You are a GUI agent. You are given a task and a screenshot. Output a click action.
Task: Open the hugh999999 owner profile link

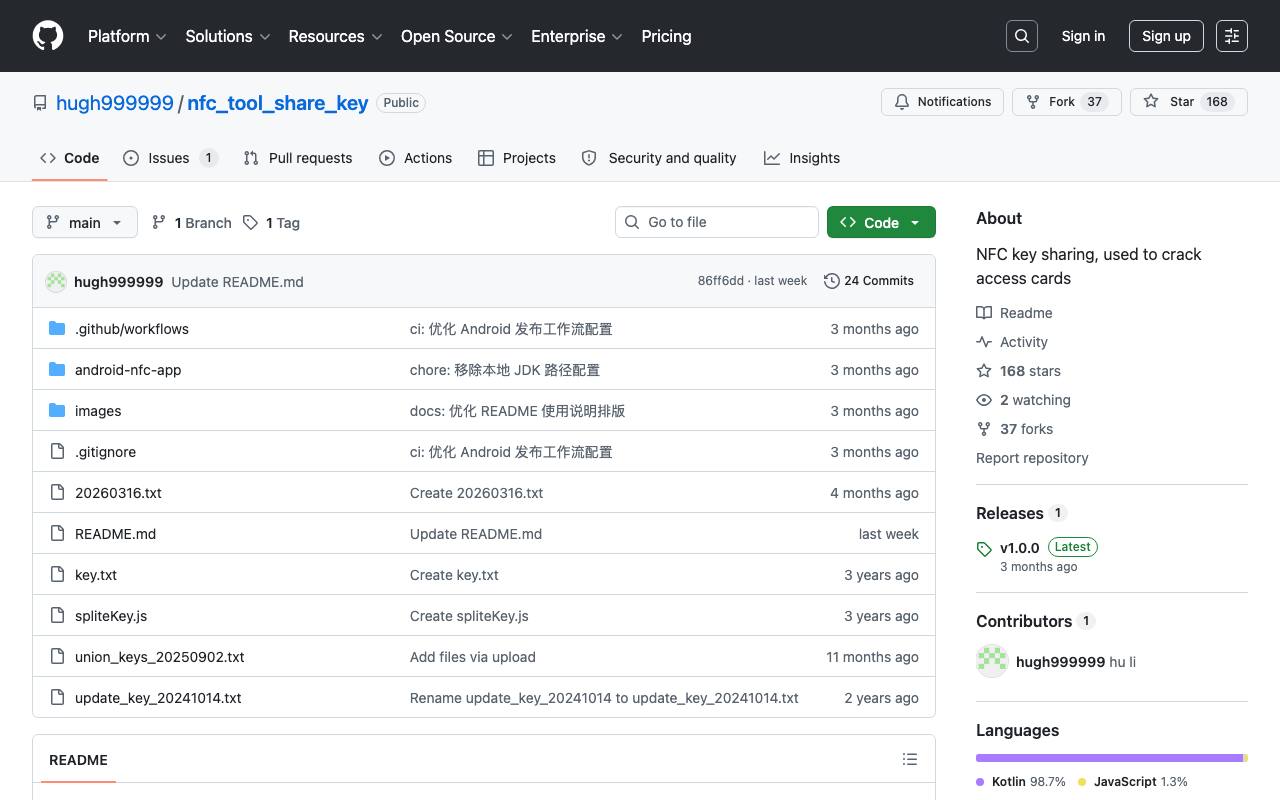tap(115, 103)
